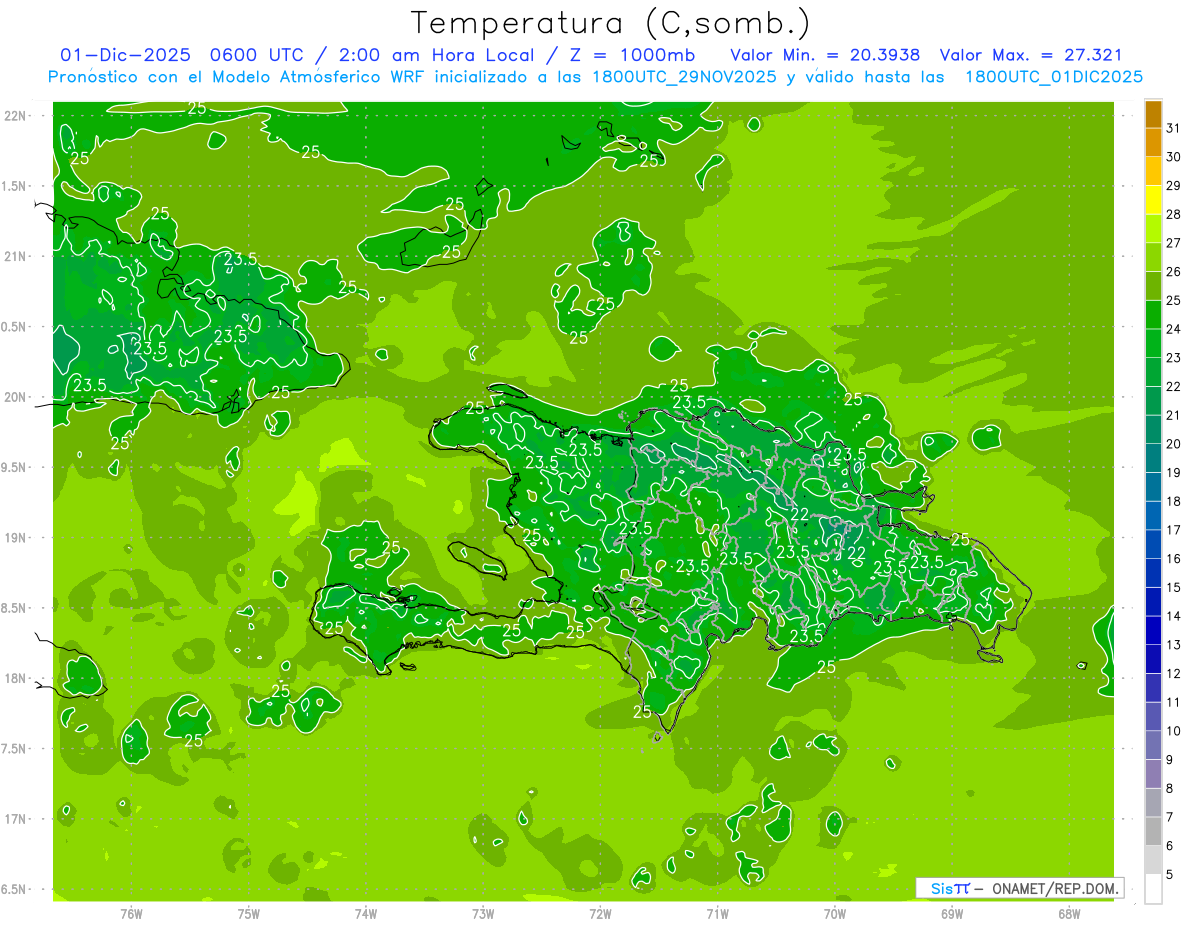Click the 'Temperatura (C,somb.)' map title
The height and width of the screenshot is (927, 1200).
point(611,23)
